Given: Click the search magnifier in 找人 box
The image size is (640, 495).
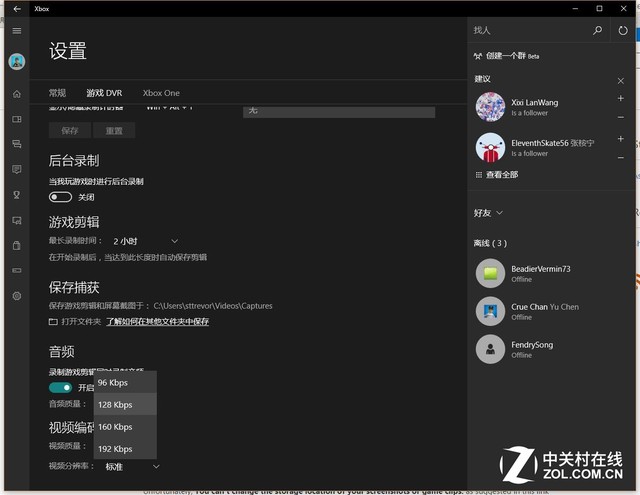Looking at the screenshot, I should click(597, 30).
